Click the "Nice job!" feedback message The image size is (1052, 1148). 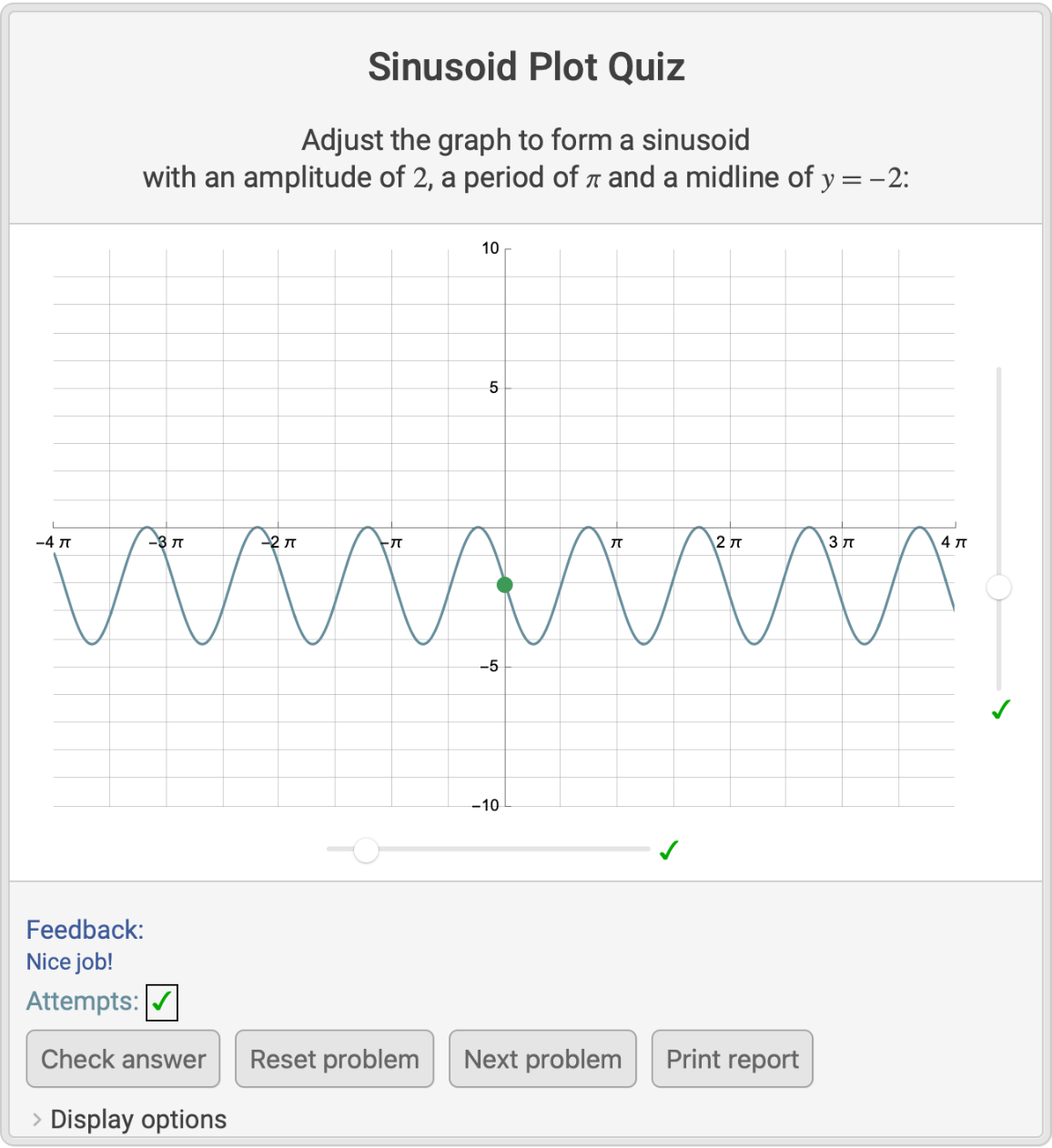click(x=69, y=962)
